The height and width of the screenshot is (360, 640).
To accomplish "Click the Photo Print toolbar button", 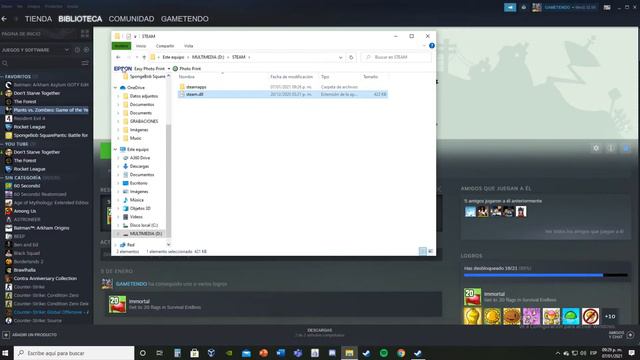I will pyautogui.click(x=187, y=69).
